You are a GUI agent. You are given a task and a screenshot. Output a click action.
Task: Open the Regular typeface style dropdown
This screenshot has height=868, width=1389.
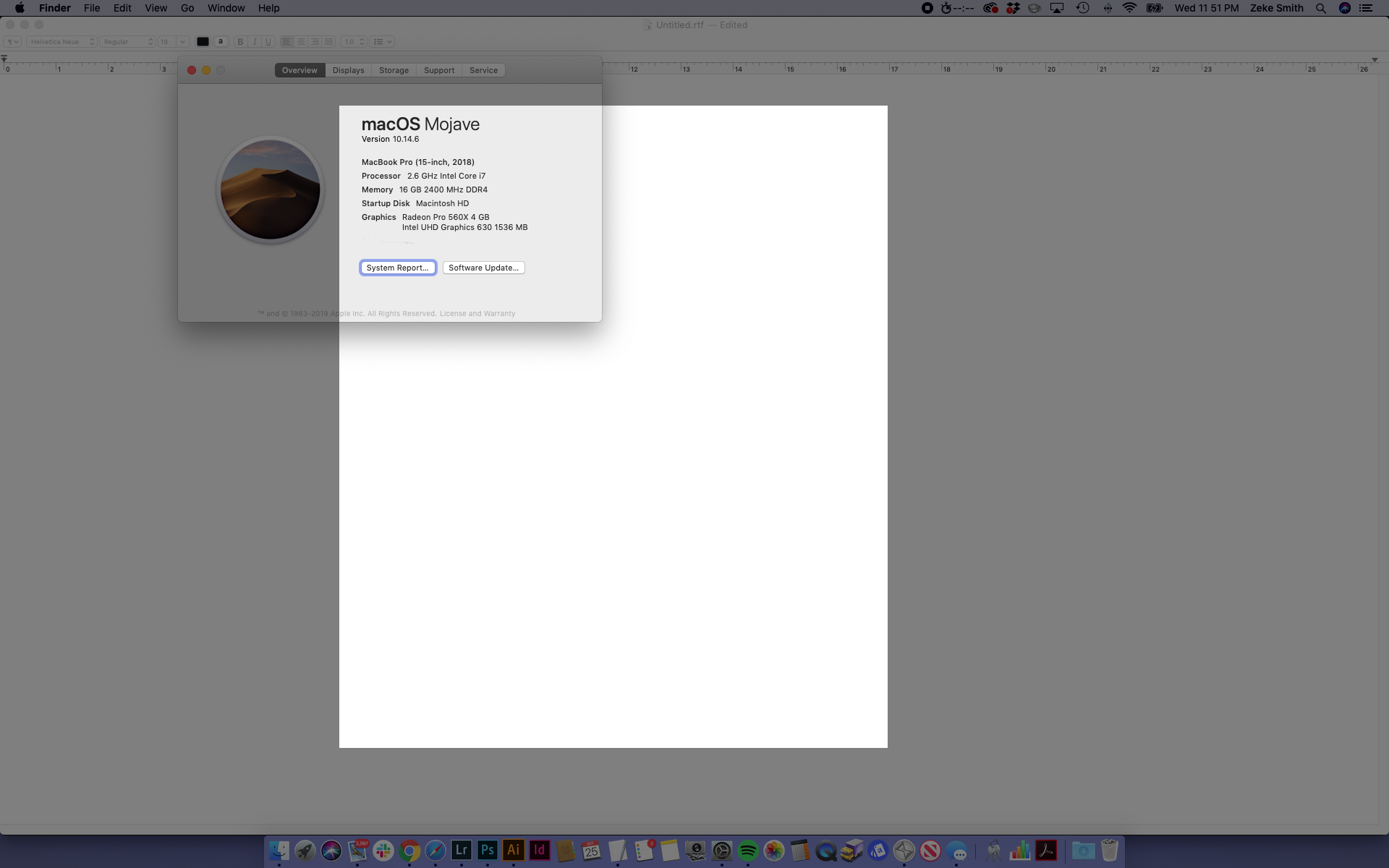(128, 42)
